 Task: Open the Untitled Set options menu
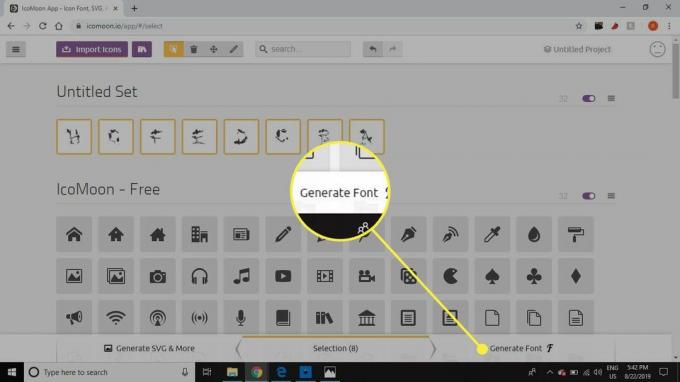point(611,98)
